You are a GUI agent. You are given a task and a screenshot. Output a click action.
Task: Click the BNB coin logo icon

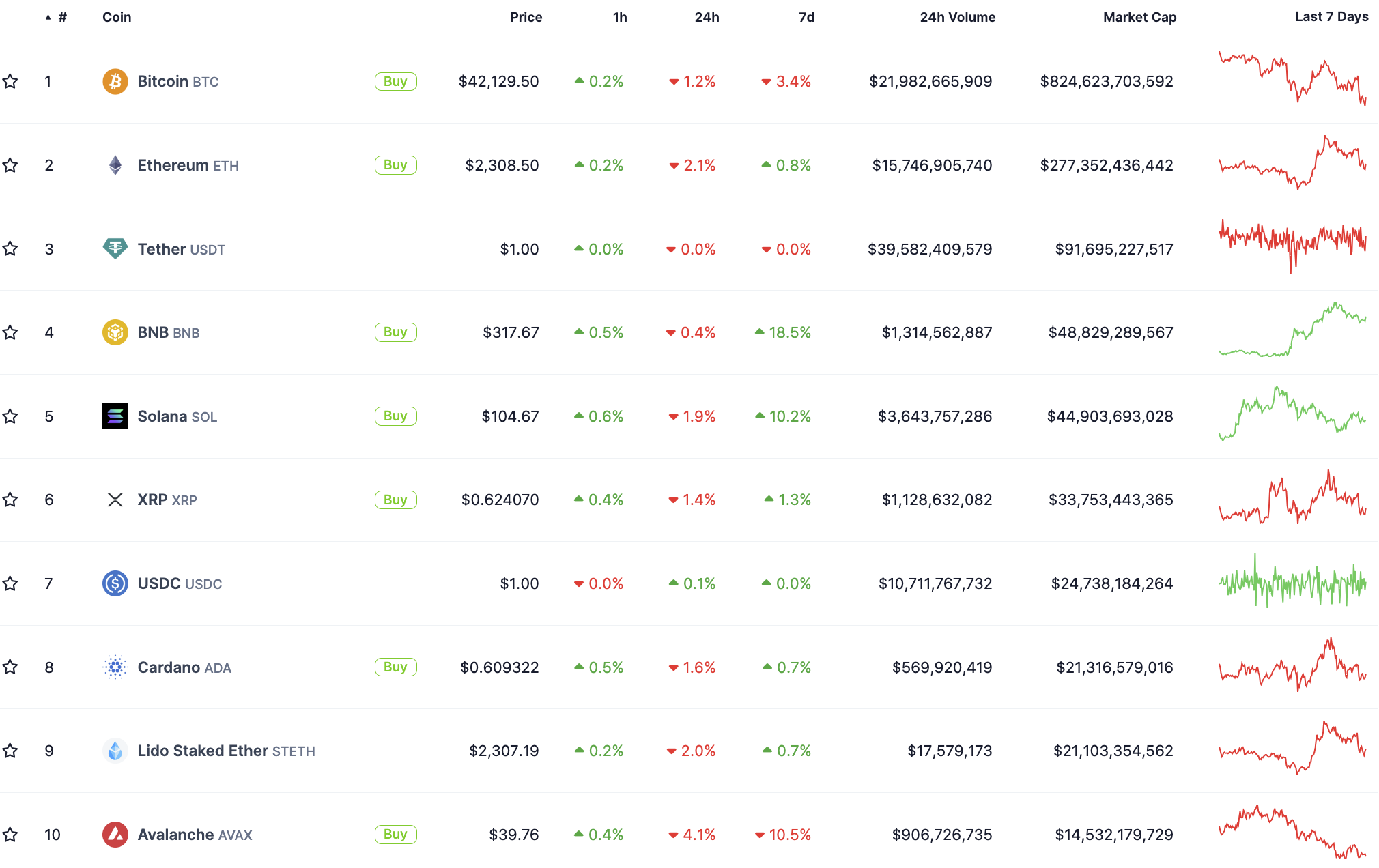click(x=115, y=332)
